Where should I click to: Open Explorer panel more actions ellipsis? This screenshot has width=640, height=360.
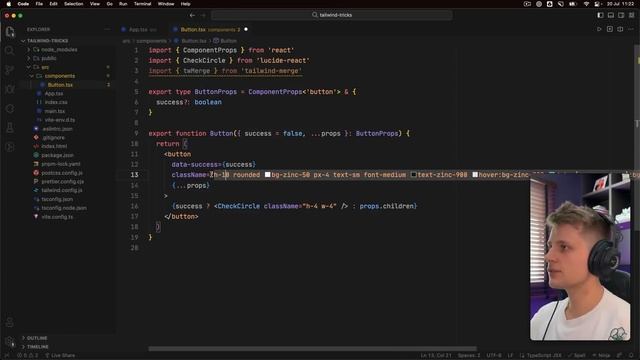click(107, 29)
